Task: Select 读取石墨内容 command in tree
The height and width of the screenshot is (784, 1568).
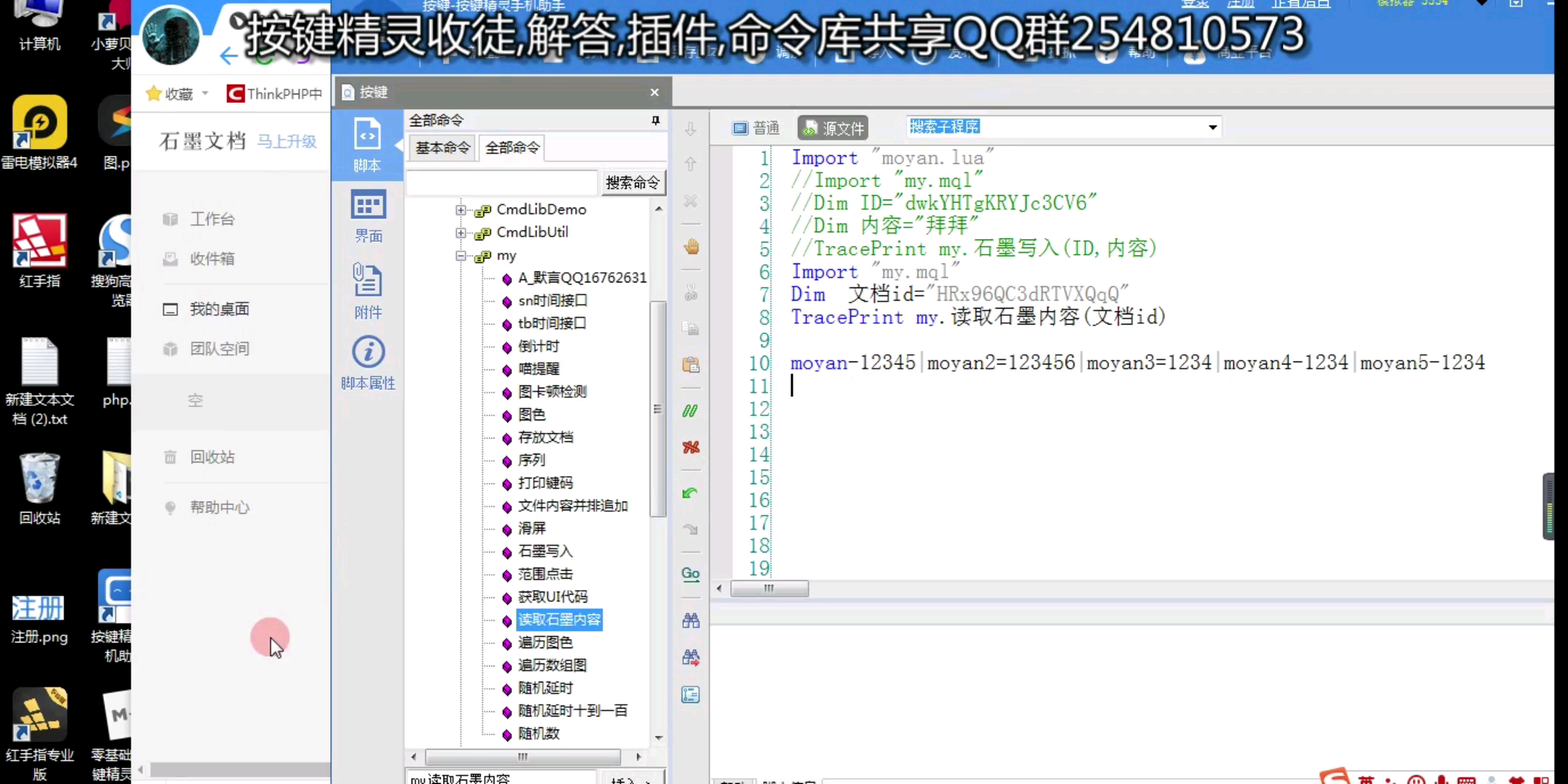Action: pos(559,620)
